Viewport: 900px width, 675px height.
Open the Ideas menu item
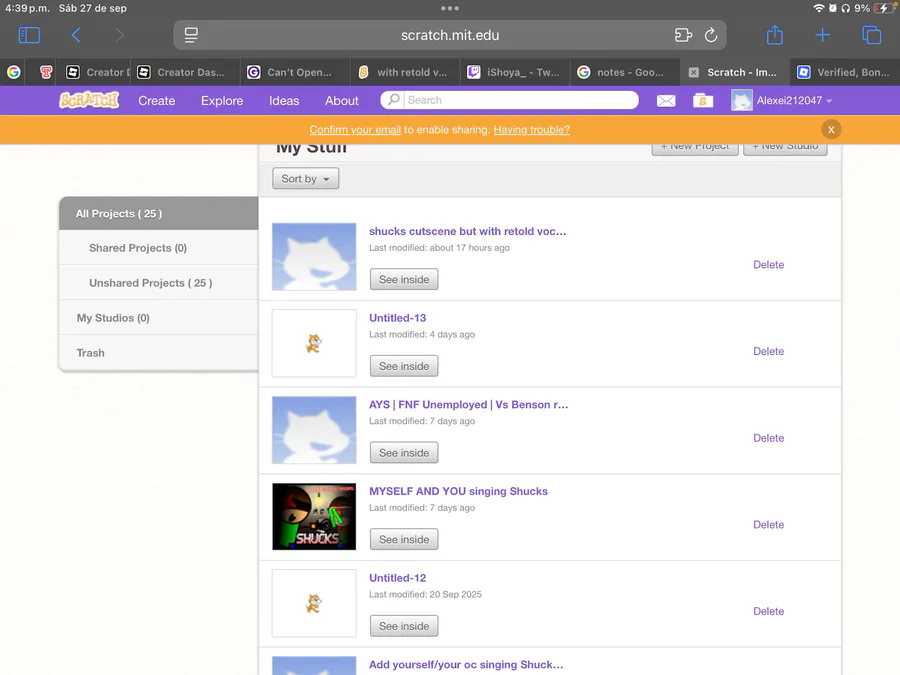pos(284,100)
